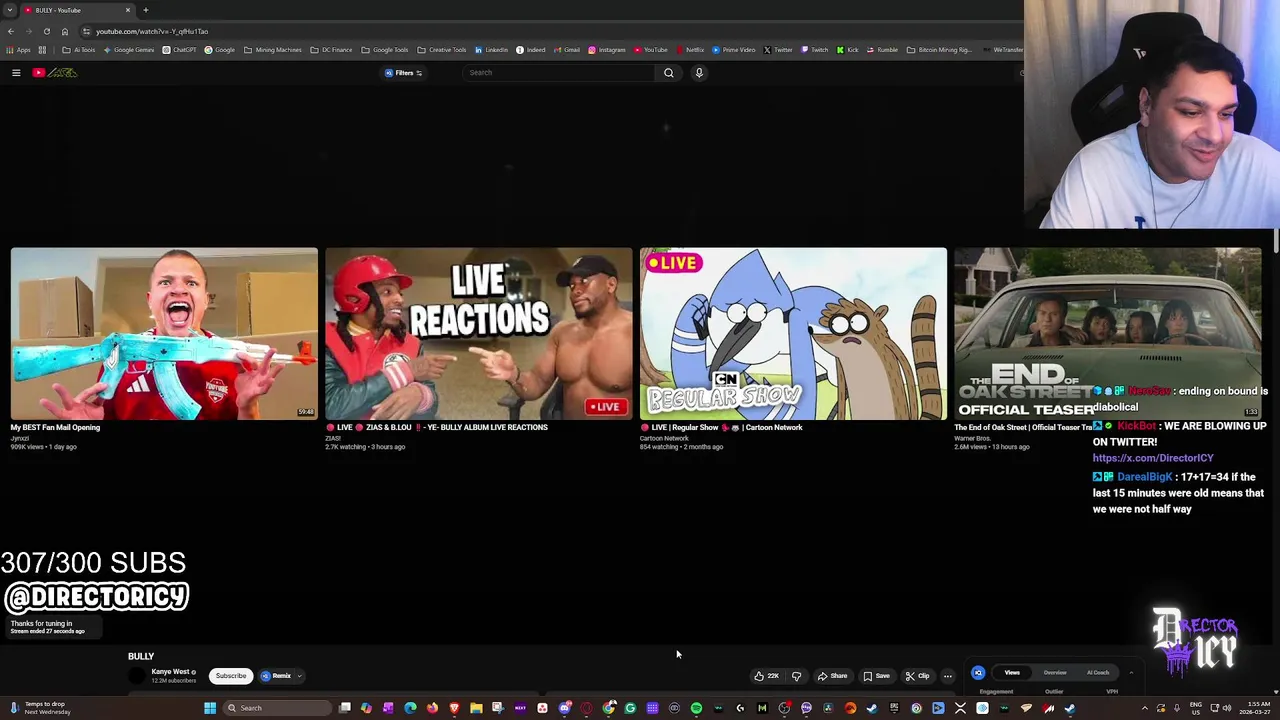
Task: Activate voice search microphone icon
Action: pos(699,72)
